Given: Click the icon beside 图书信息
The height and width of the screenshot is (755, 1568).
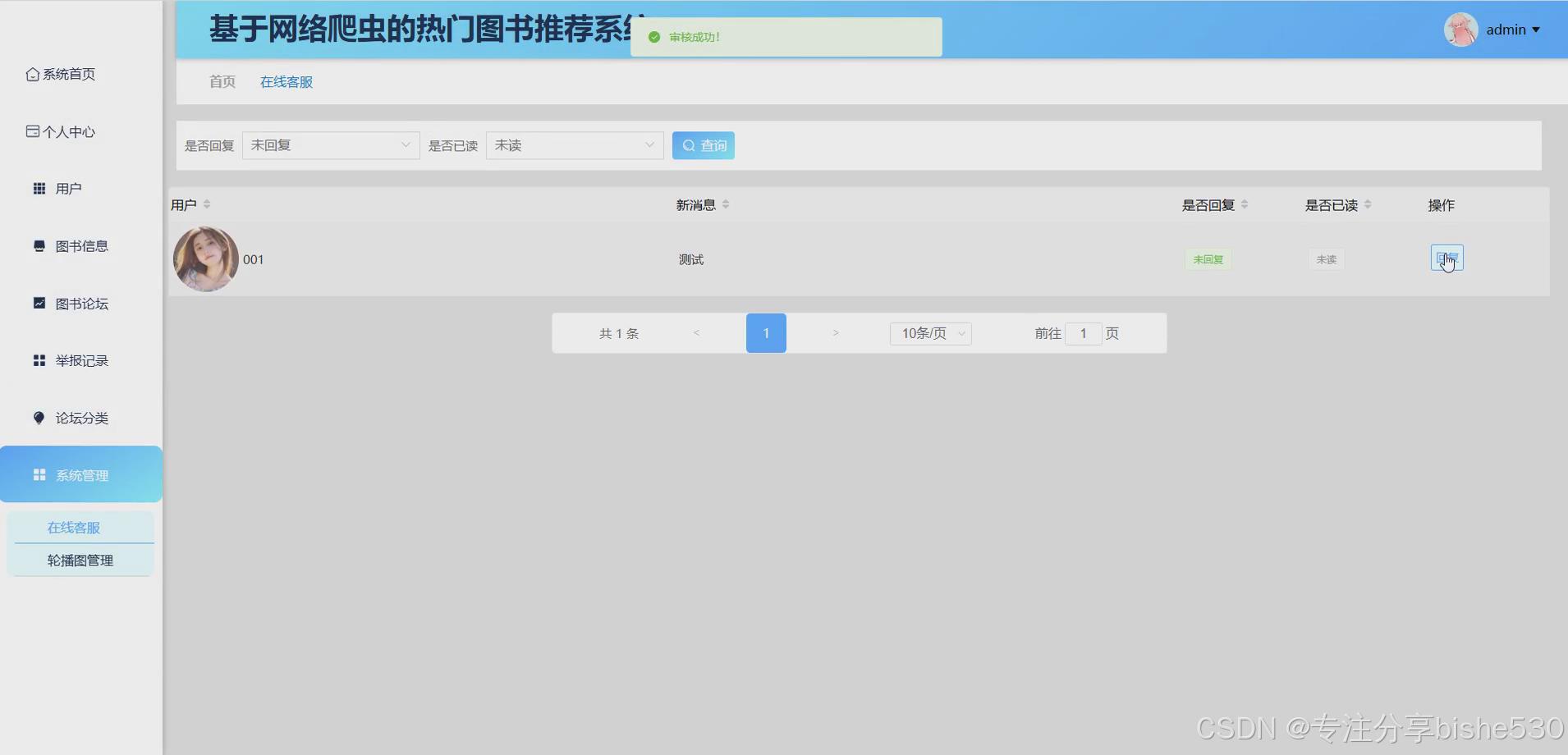Looking at the screenshot, I should [x=39, y=246].
